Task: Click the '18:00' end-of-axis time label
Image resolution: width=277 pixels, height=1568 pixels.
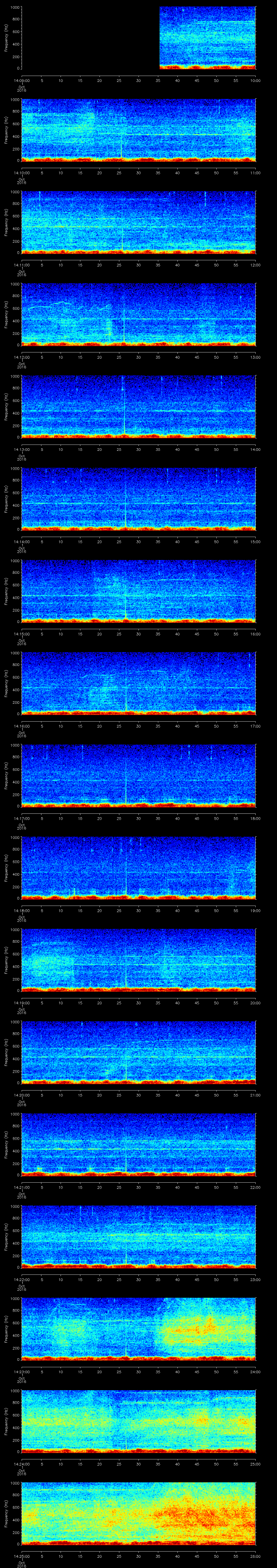Action: pos(256,818)
